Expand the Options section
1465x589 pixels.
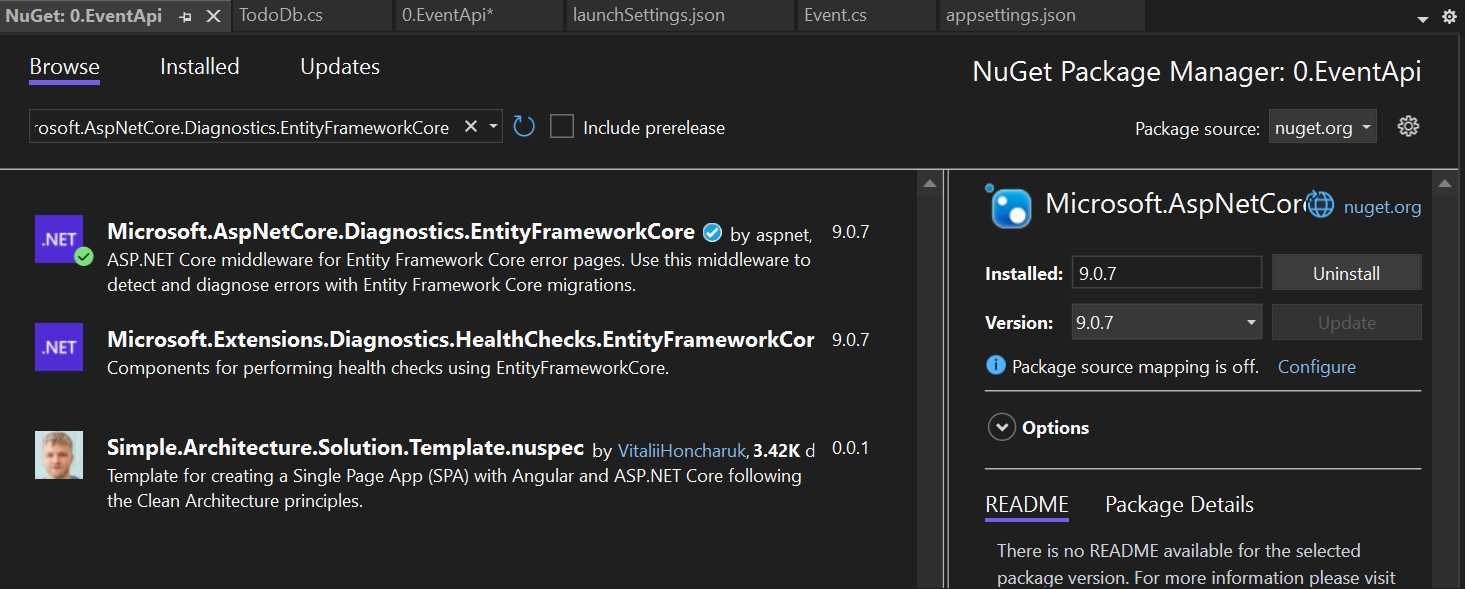click(x=1002, y=428)
